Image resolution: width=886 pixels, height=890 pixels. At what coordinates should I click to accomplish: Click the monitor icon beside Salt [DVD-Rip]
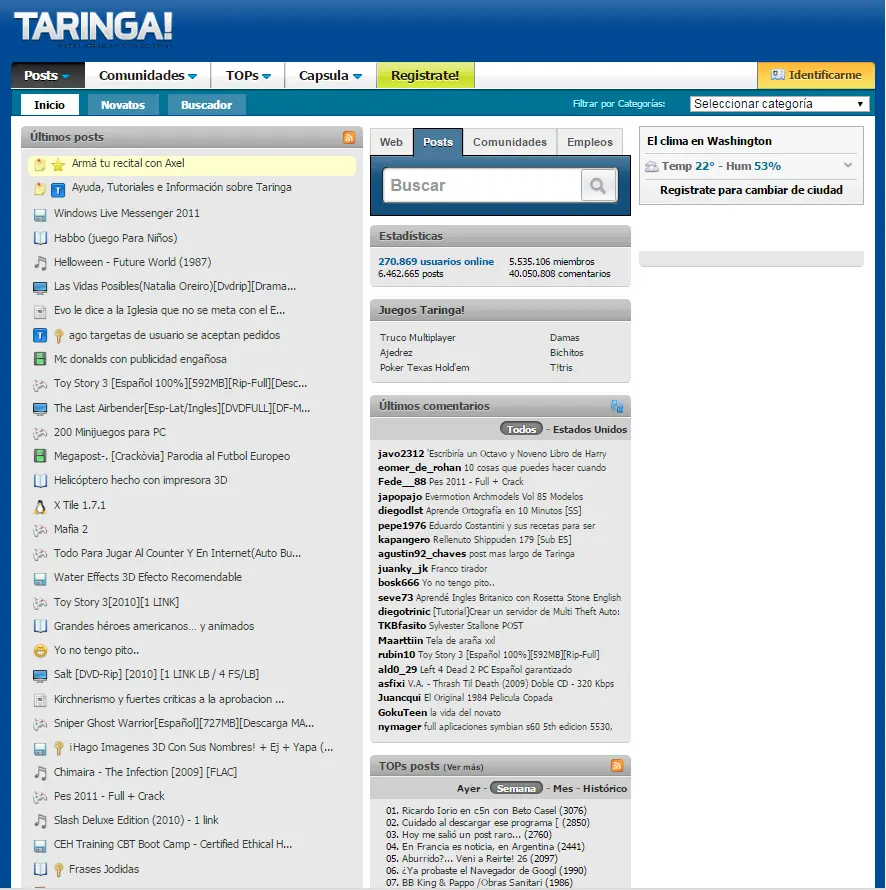pyautogui.click(x=40, y=675)
